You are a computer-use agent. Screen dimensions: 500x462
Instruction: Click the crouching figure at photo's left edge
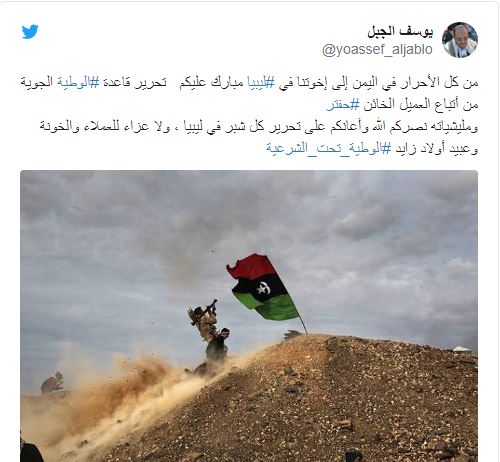tap(52, 382)
